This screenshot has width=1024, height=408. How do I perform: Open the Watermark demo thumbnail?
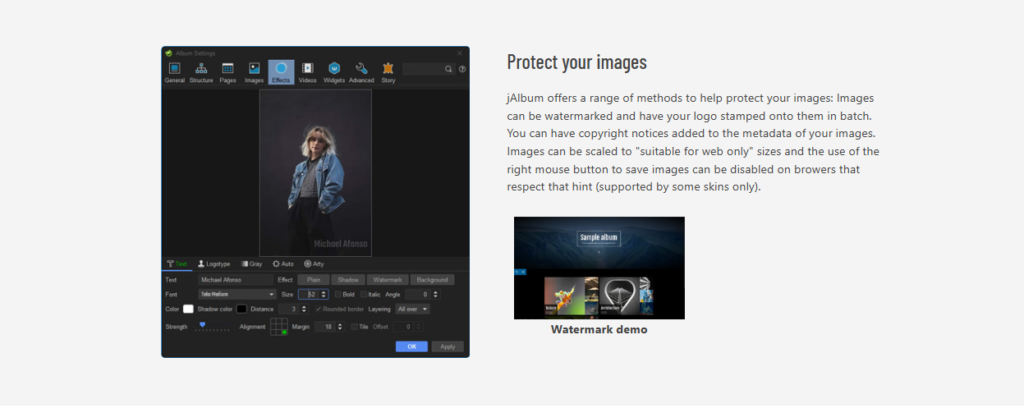click(599, 268)
